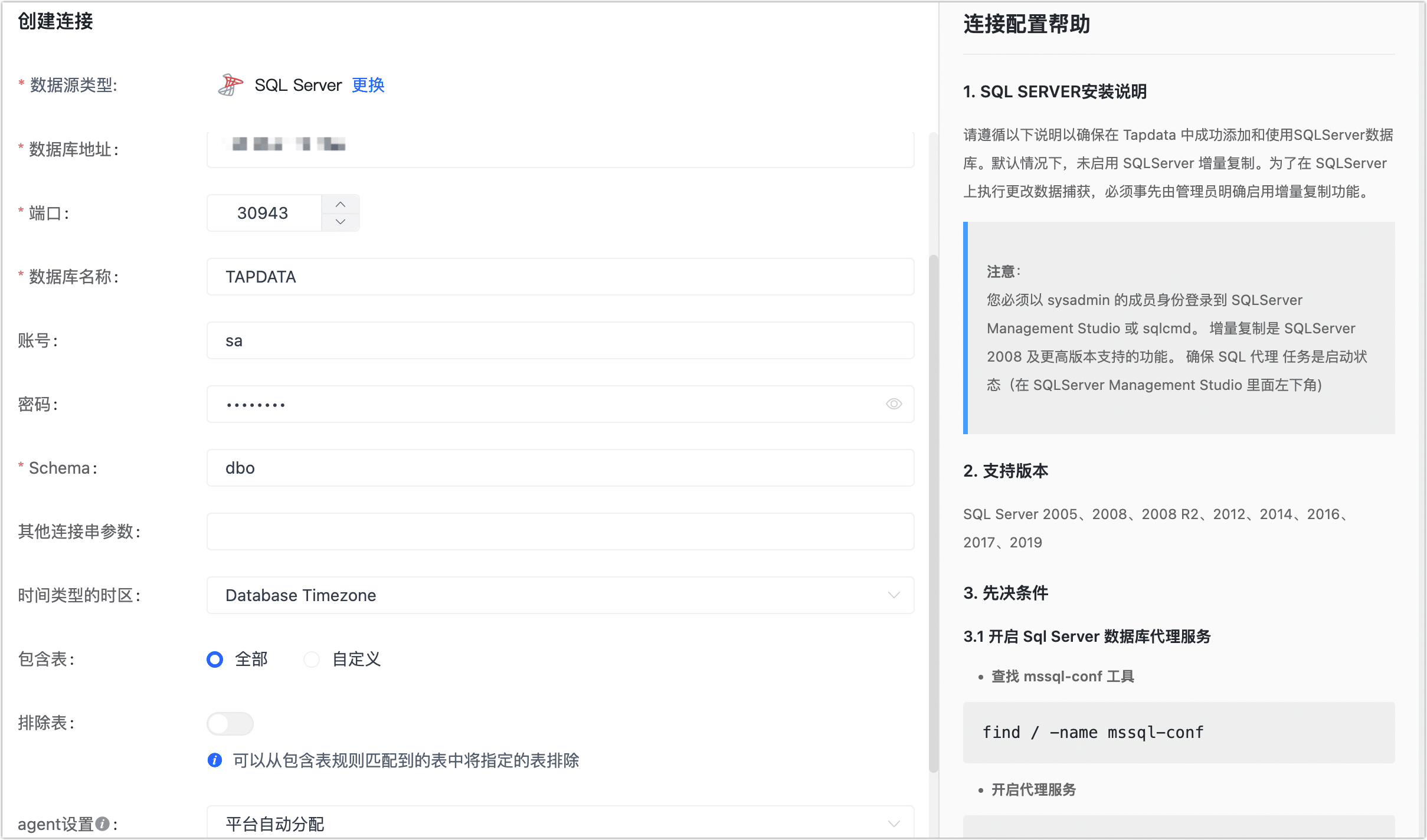1427x840 pixels.
Task: Click the Schema field containing dbo
Action: click(x=559, y=467)
